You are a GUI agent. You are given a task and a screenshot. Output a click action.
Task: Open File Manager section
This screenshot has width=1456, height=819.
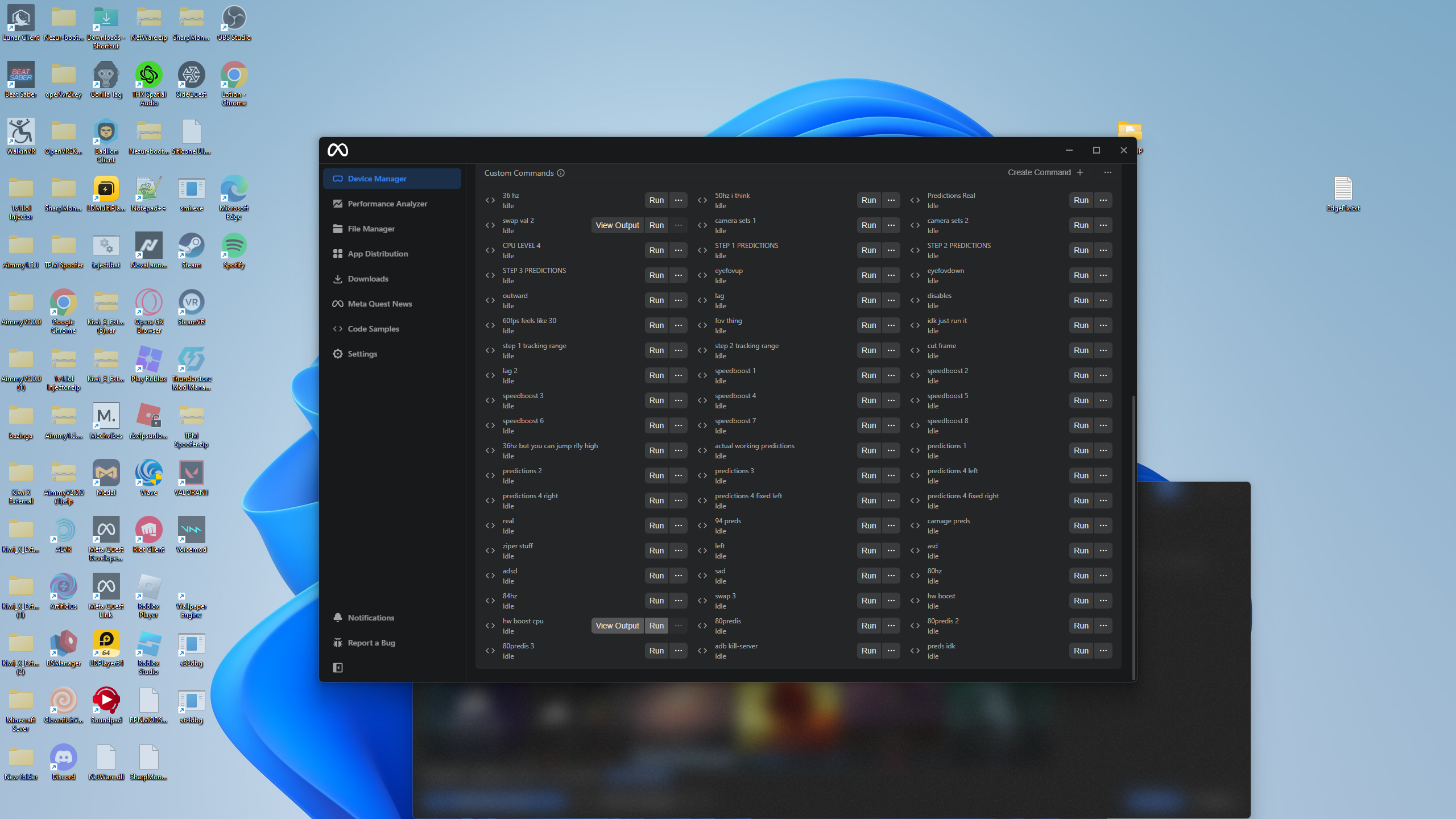pyautogui.click(x=371, y=229)
